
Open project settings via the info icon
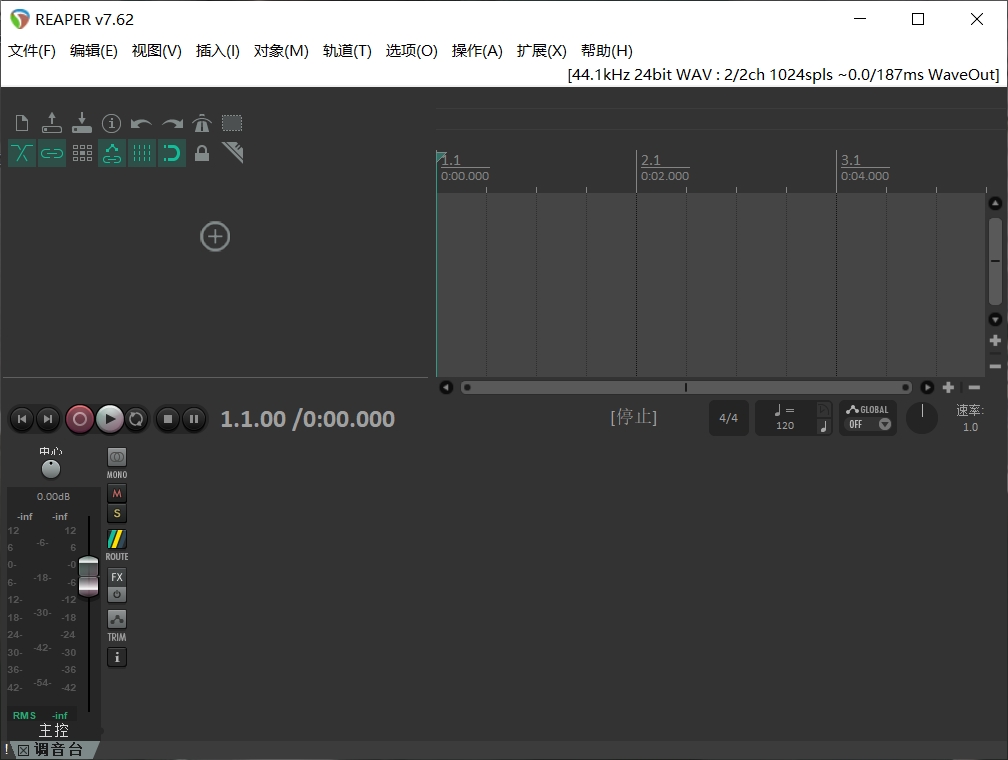(x=112, y=122)
